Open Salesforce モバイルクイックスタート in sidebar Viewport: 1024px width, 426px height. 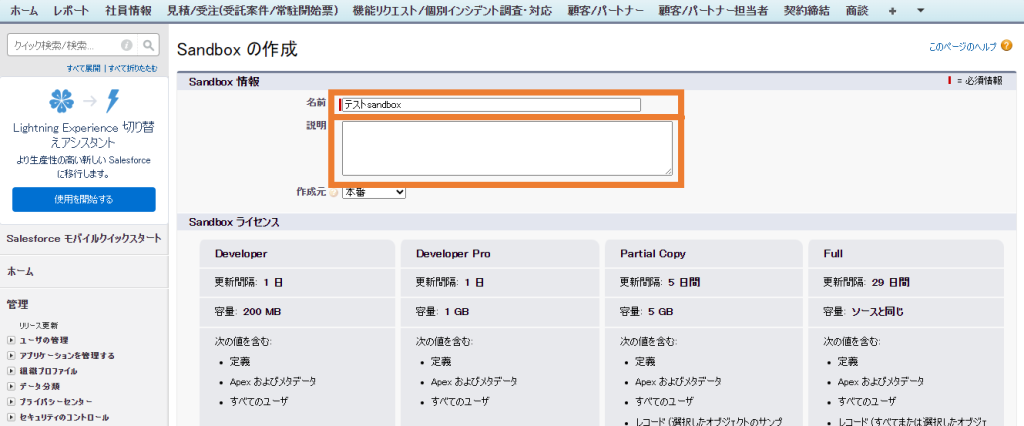pyautogui.click(x=84, y=238)
